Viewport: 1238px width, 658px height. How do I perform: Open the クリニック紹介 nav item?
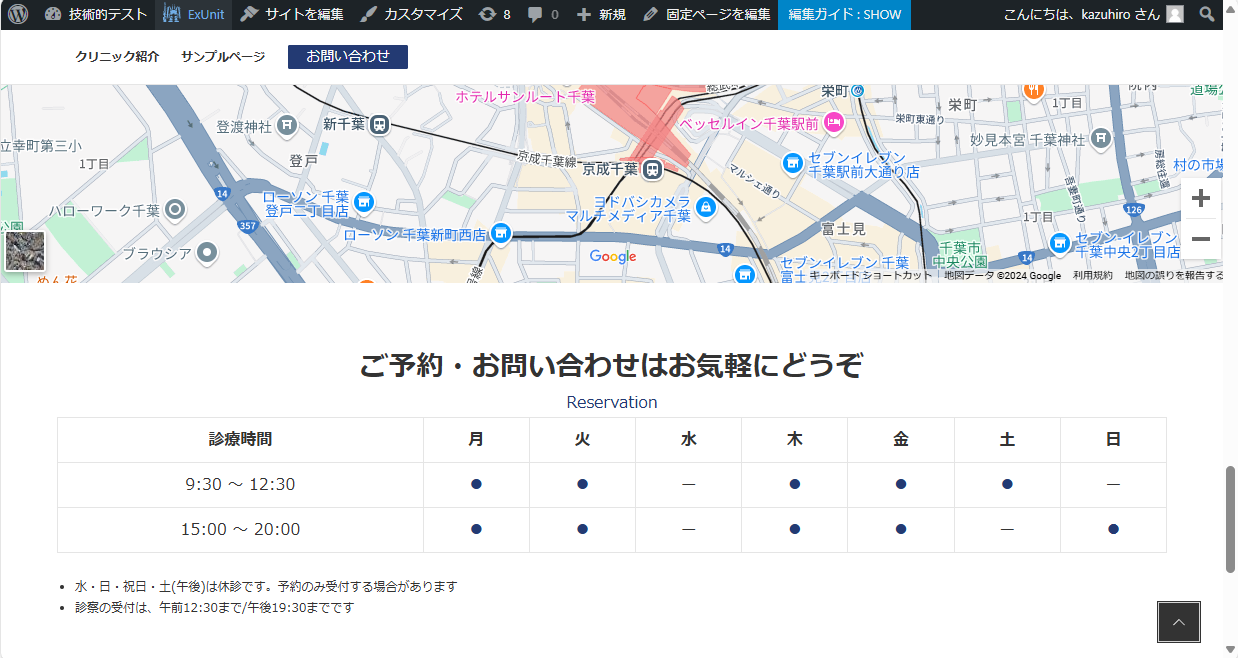click(x=117, y=57)
